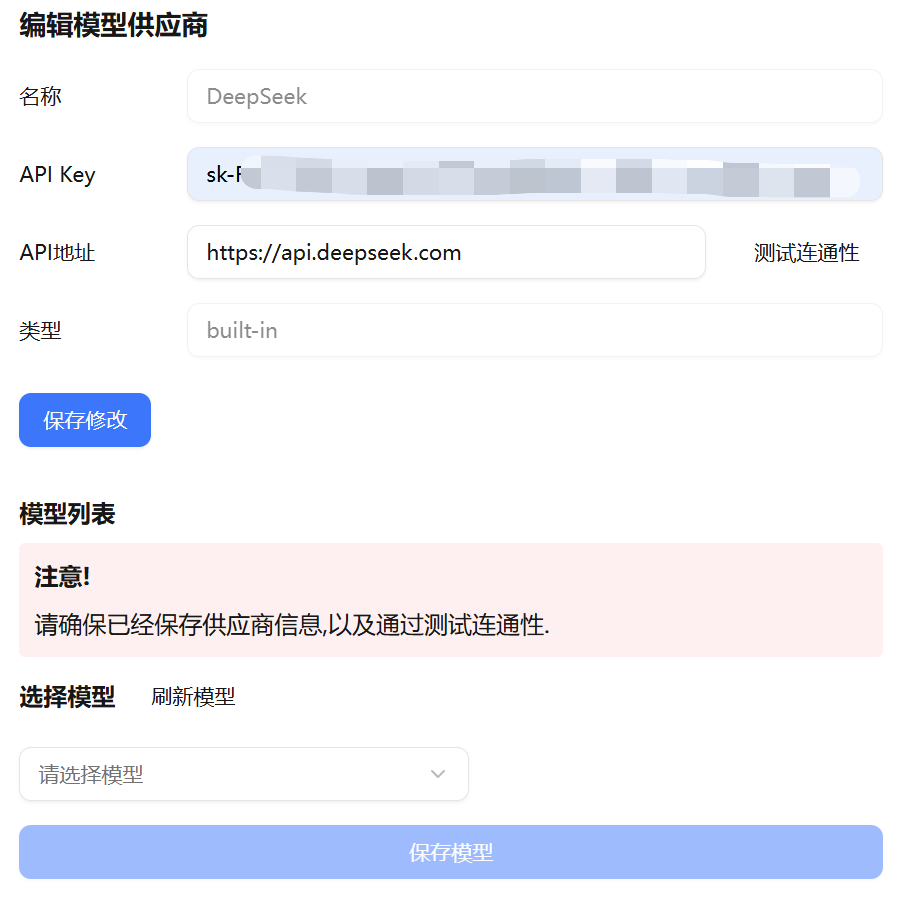The image size is (924, 899).
Task: Edit the API地址 URL input field
Action: pyautogui.click(x=446, y=253)
